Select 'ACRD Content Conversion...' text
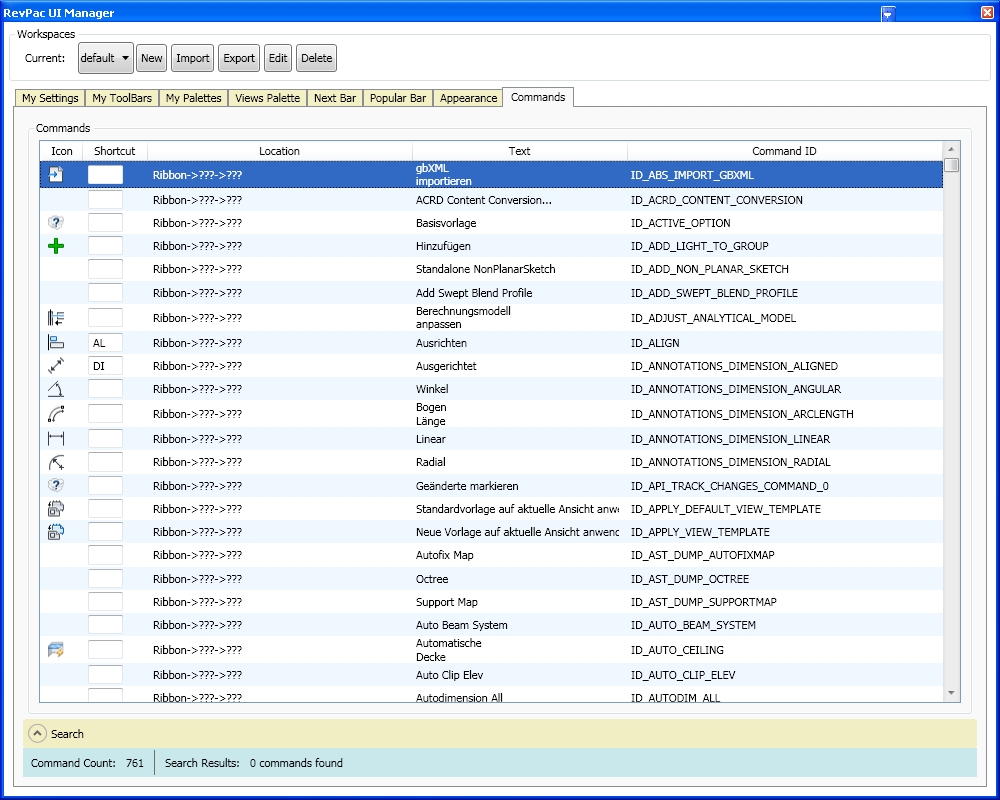Screen dimensions: 1000x800 [483, 200]
